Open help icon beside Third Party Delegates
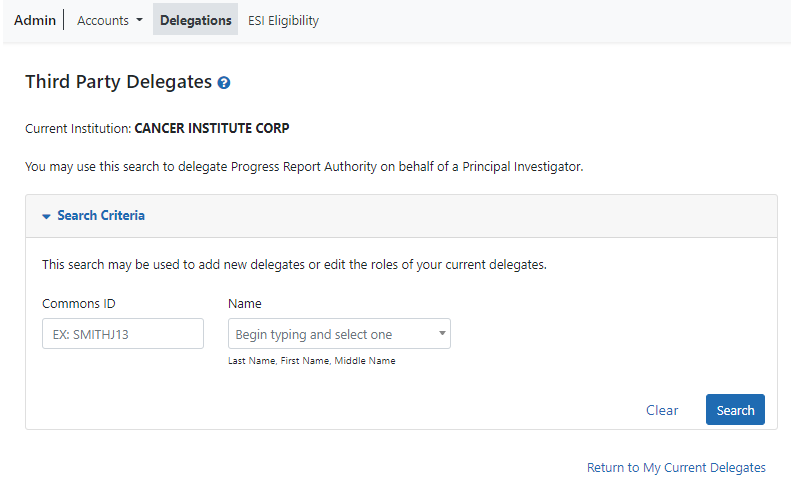This screenshot has height=499, width=791. [224, 83]
